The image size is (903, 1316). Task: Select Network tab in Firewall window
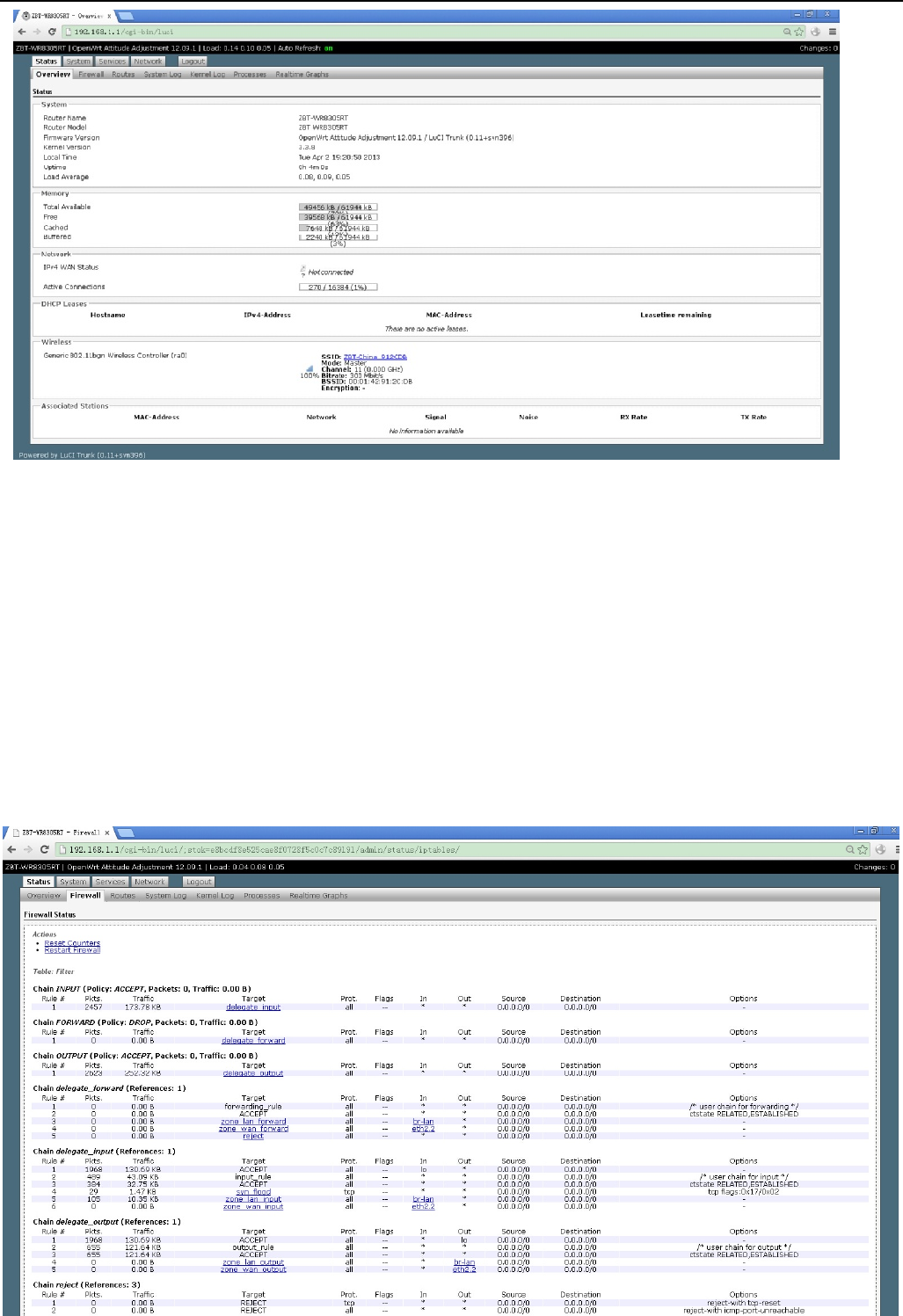(149, 882)
